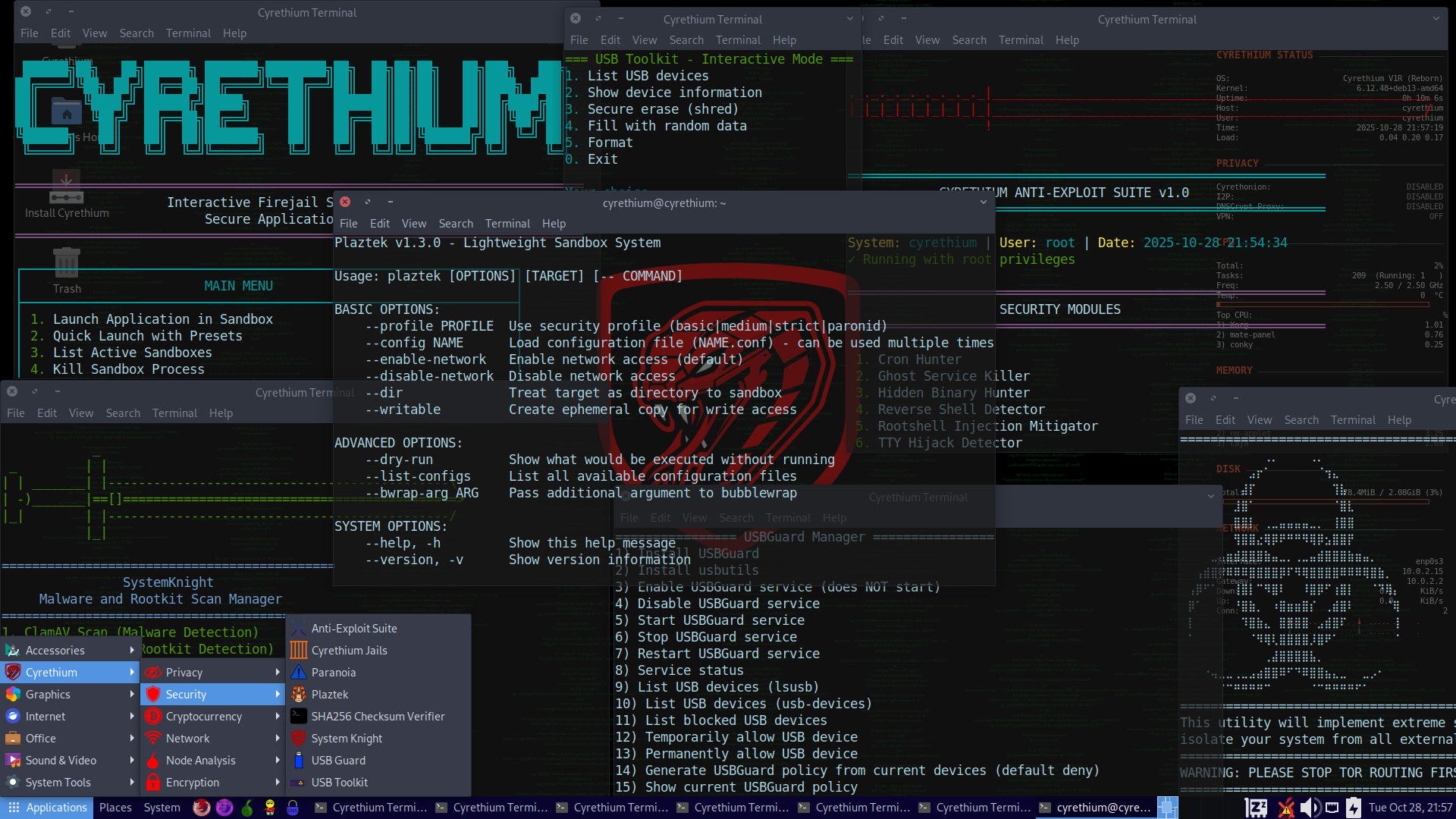
Task: Open Anti-Exploit Suite from Security submenu
Action: 355,628
